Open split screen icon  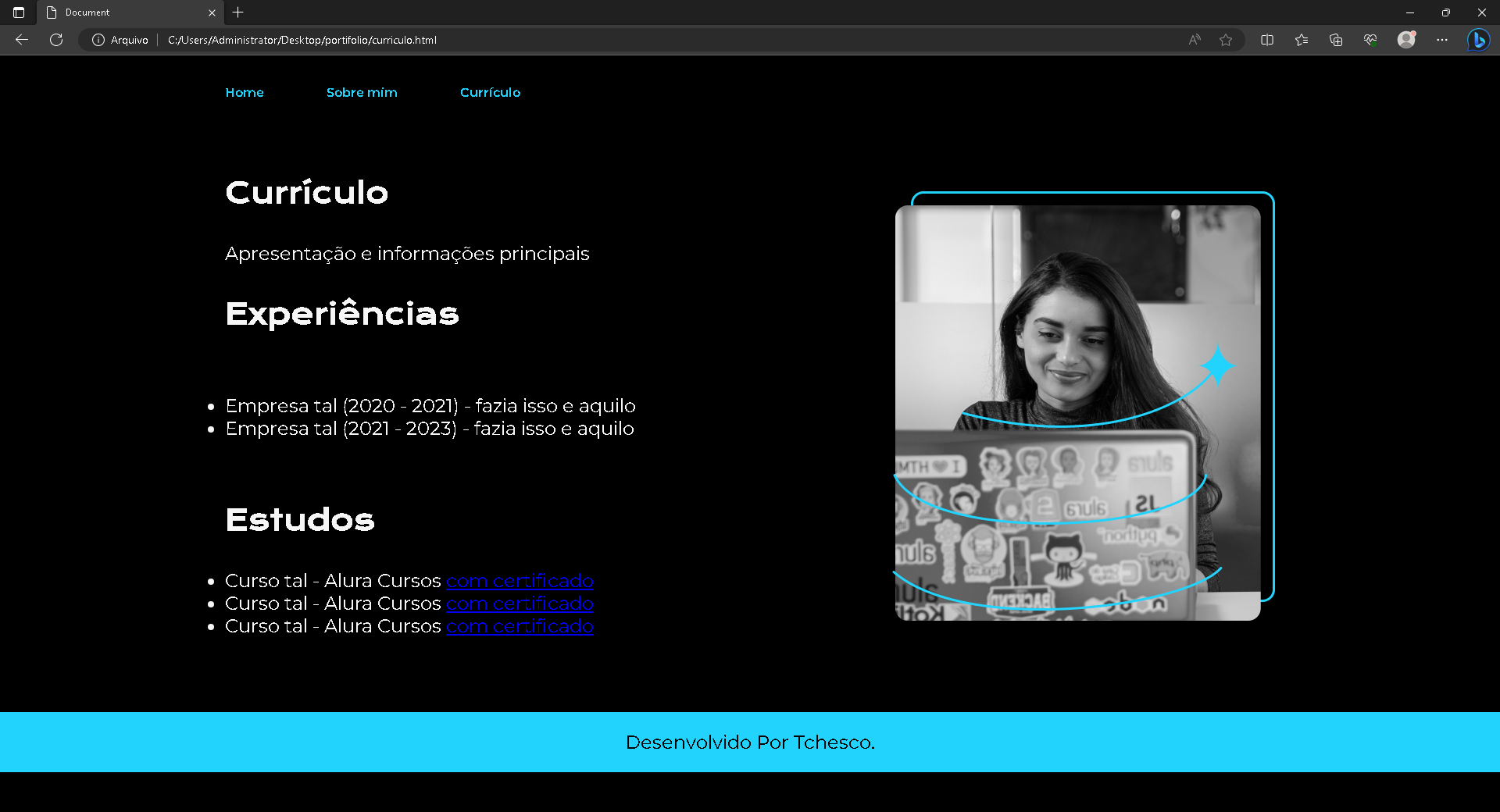point(1267,40)
